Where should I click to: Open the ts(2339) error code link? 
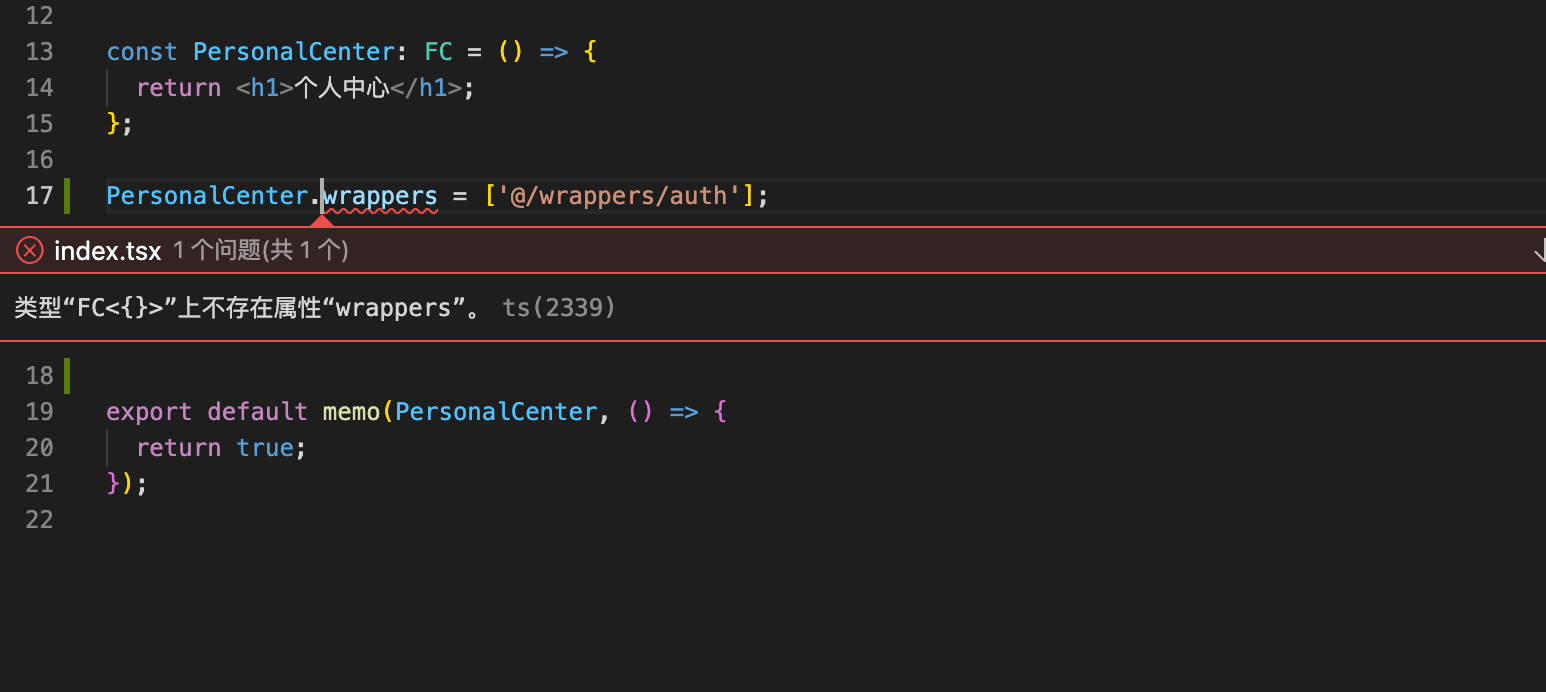point(557,307)
